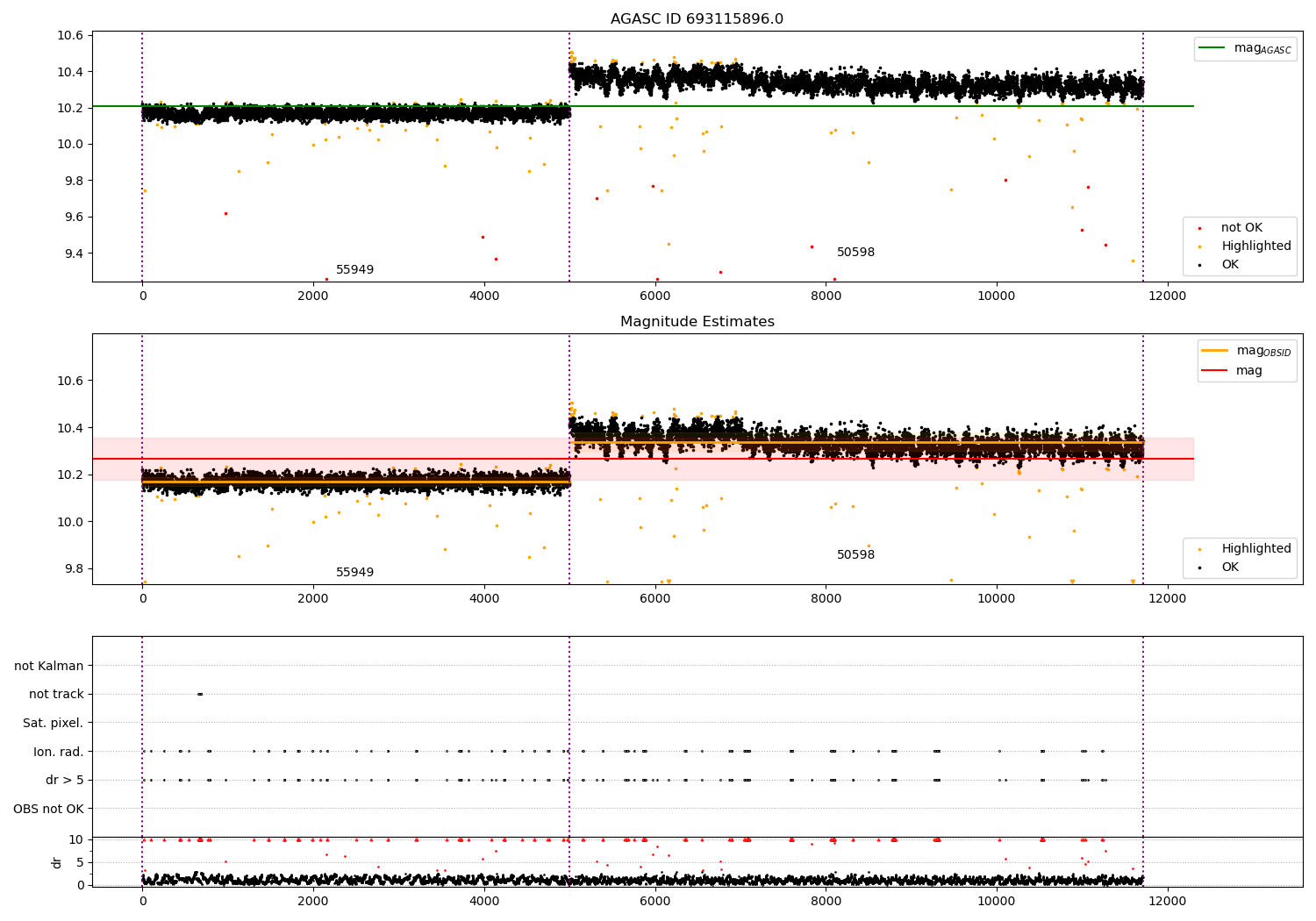The height and width of the screenshot is (921, 1316).
Task: Click x-tick 12000 under the AGASC ID plot
Action: (1167, 296)
